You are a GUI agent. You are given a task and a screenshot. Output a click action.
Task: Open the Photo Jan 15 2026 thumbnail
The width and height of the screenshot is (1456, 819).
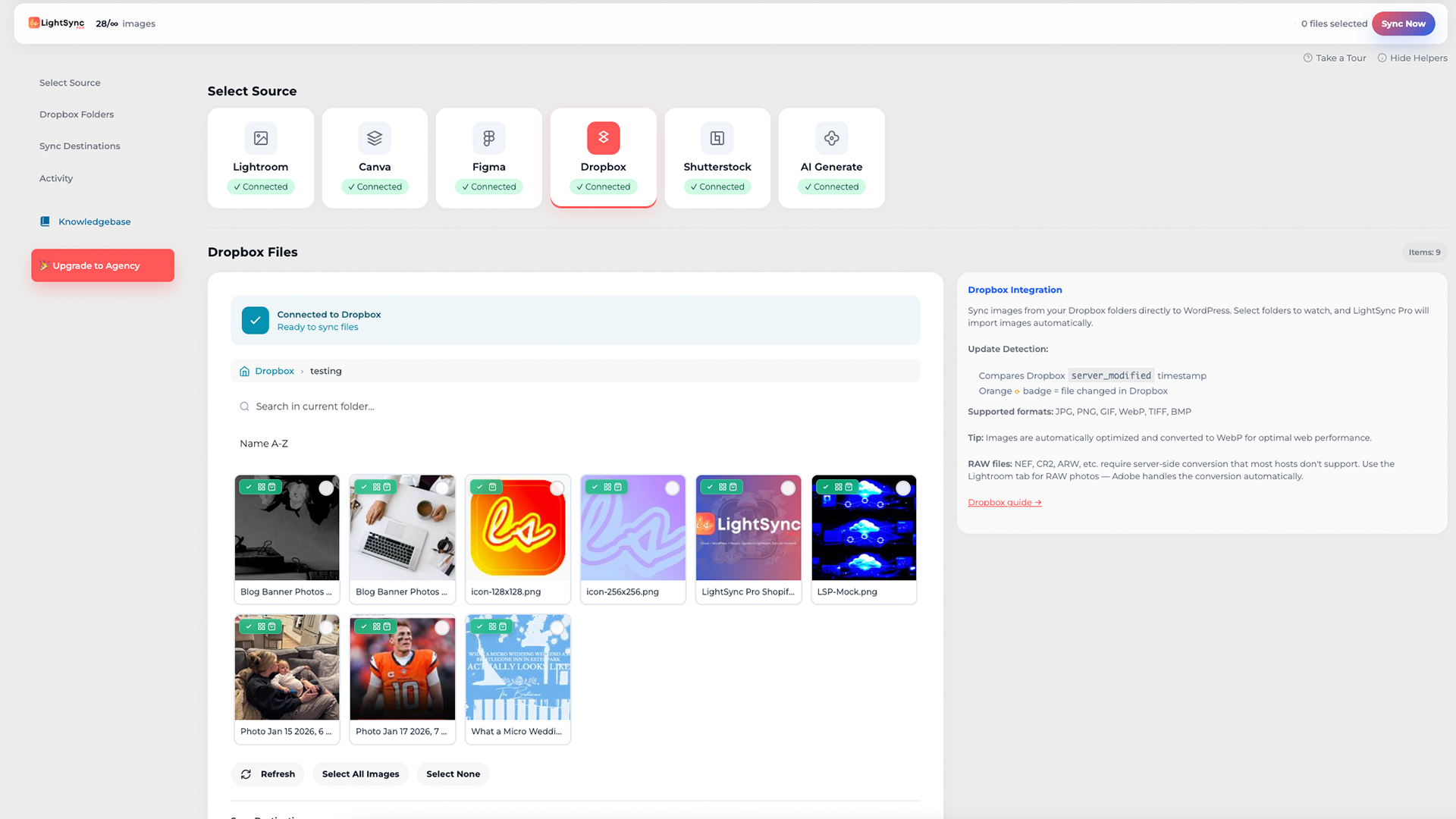(287, 667)
